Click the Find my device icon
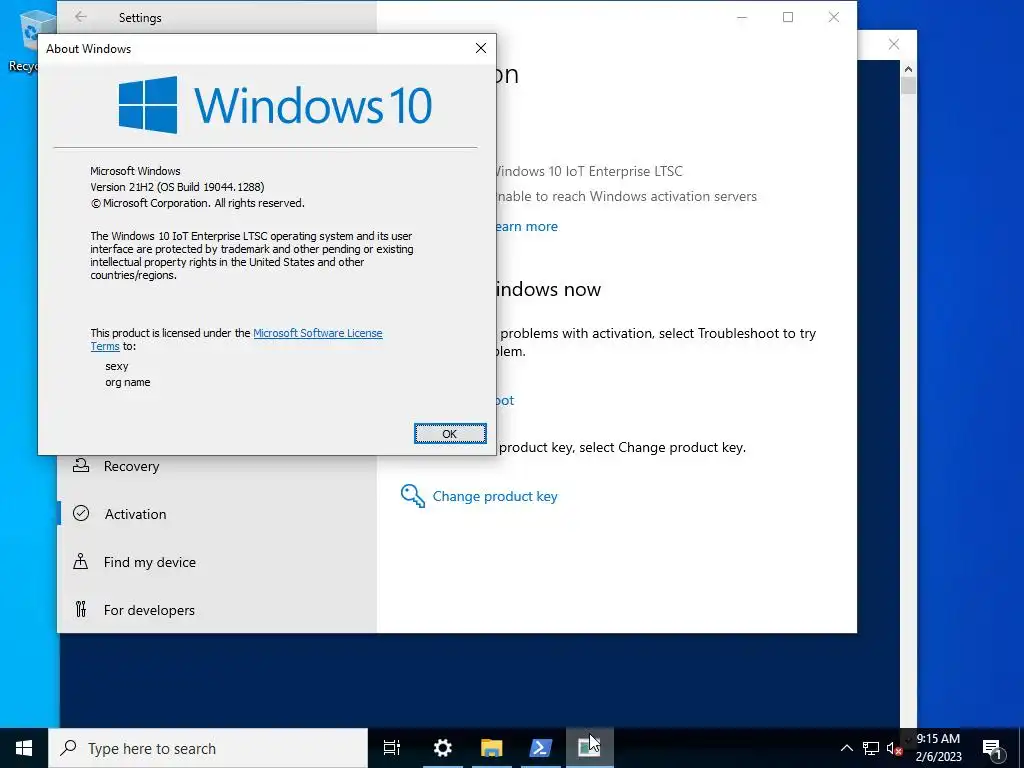Screen dimensions: 1024x768 tap(80, 562)
